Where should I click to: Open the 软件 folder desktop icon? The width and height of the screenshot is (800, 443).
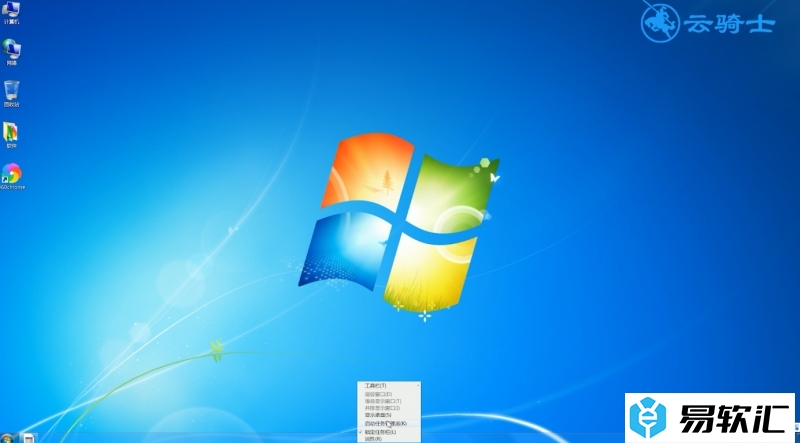(x=11, y=135)
